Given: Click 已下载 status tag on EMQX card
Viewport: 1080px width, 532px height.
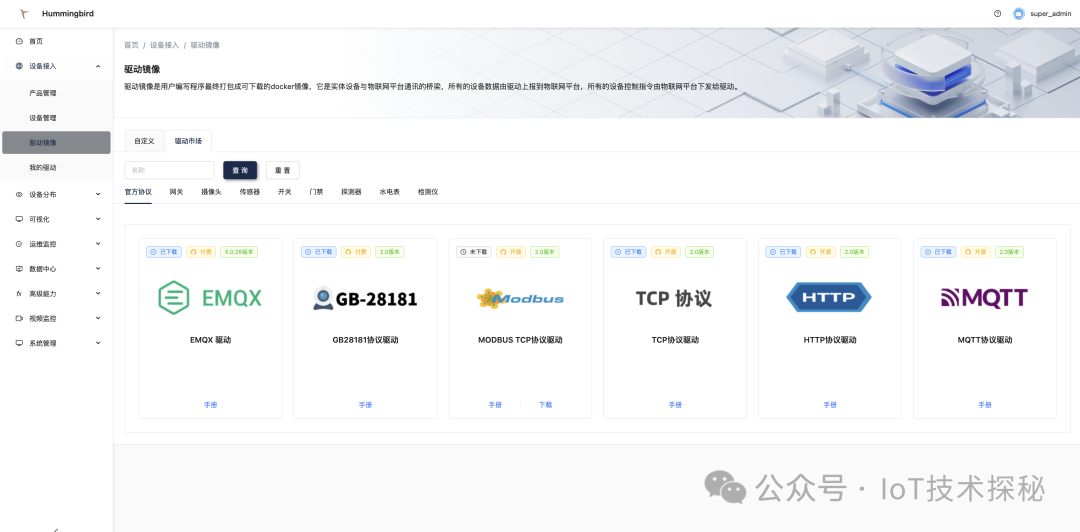Looking at the screenshot, I should tap(163, 252).
